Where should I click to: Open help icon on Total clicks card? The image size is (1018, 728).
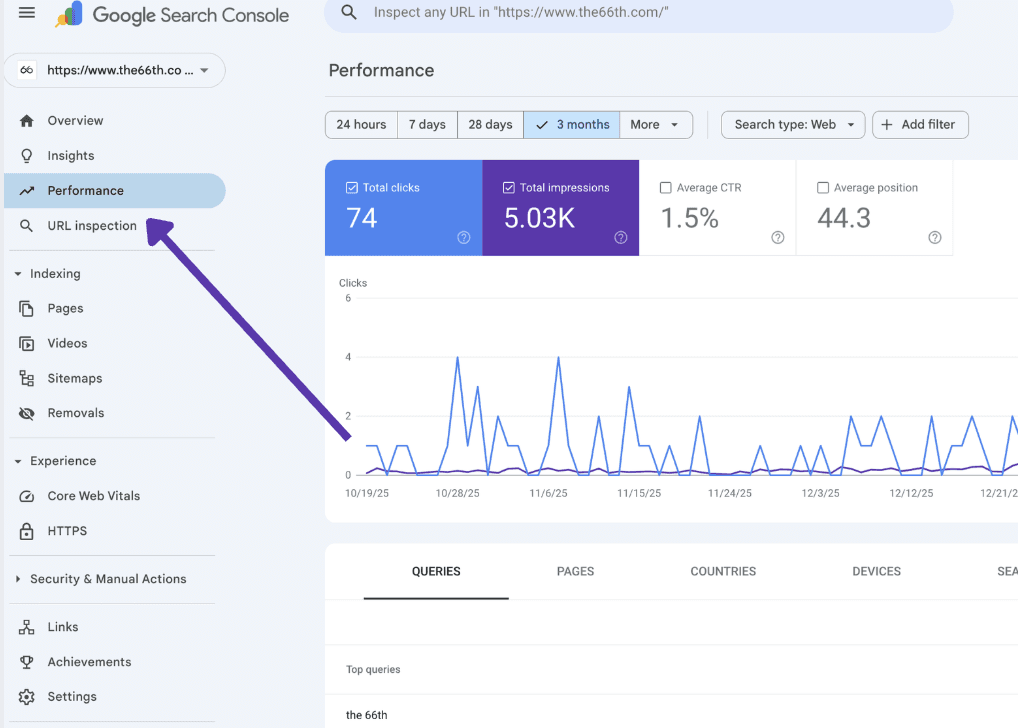click(464, 238)
